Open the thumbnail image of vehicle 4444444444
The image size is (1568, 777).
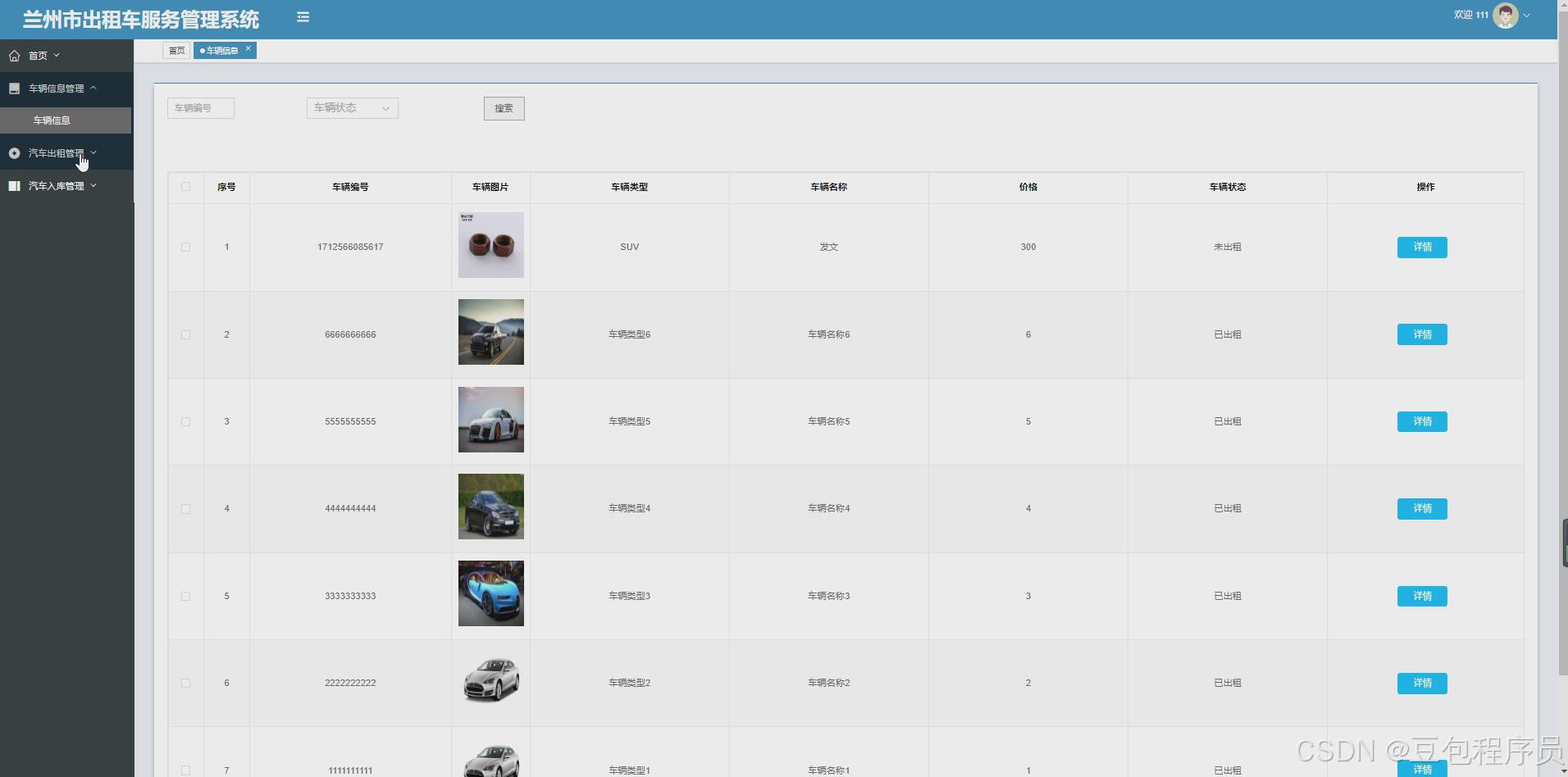pos(491,507)
